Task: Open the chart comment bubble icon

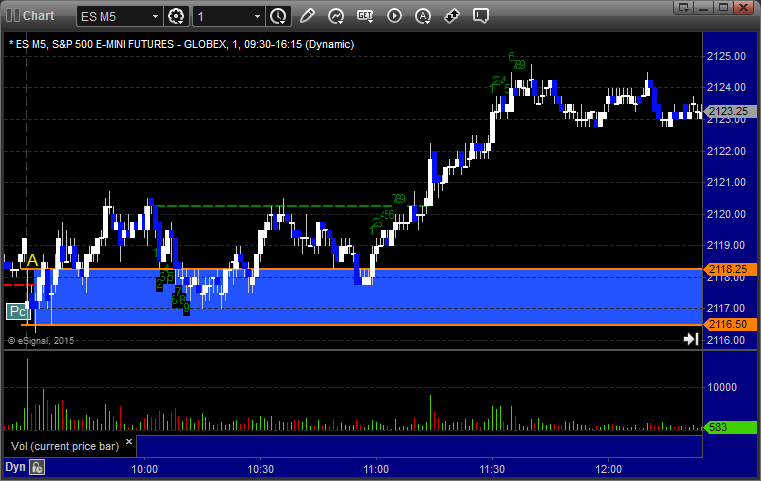Action: point(480,16)
